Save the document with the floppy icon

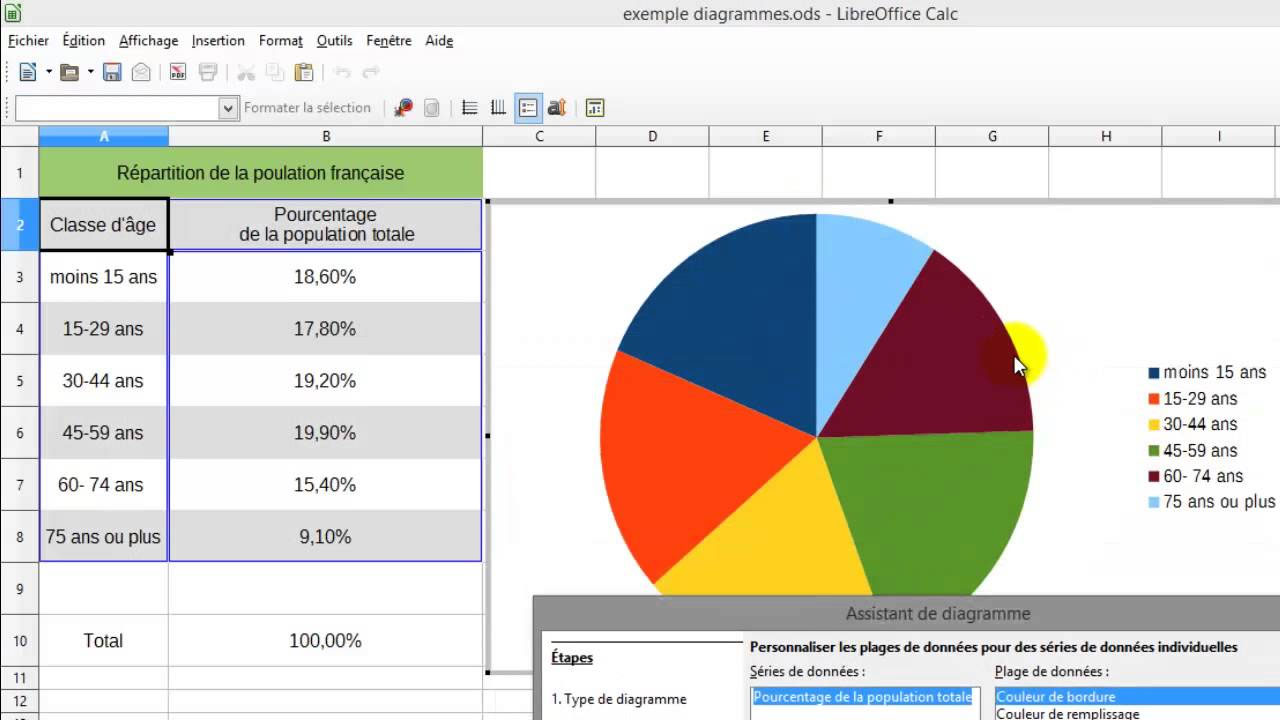112,72
